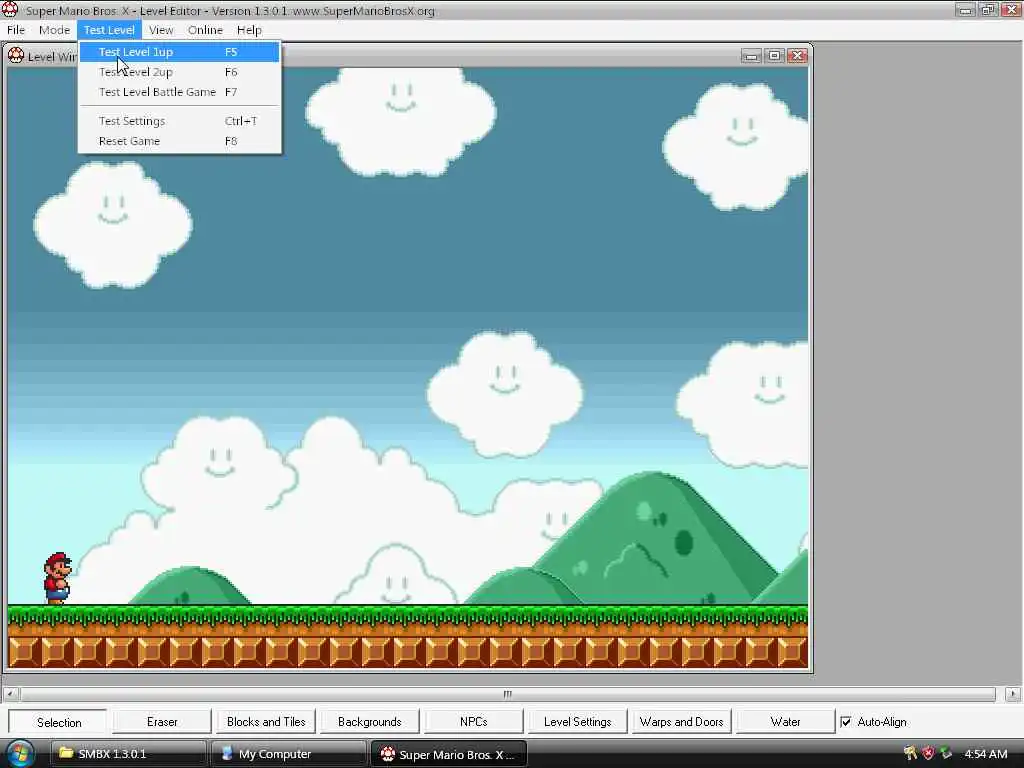The height and width of the screenshot is (768, 1024).
Task: Click the red shield tray icon
Action: pos(928,754)
